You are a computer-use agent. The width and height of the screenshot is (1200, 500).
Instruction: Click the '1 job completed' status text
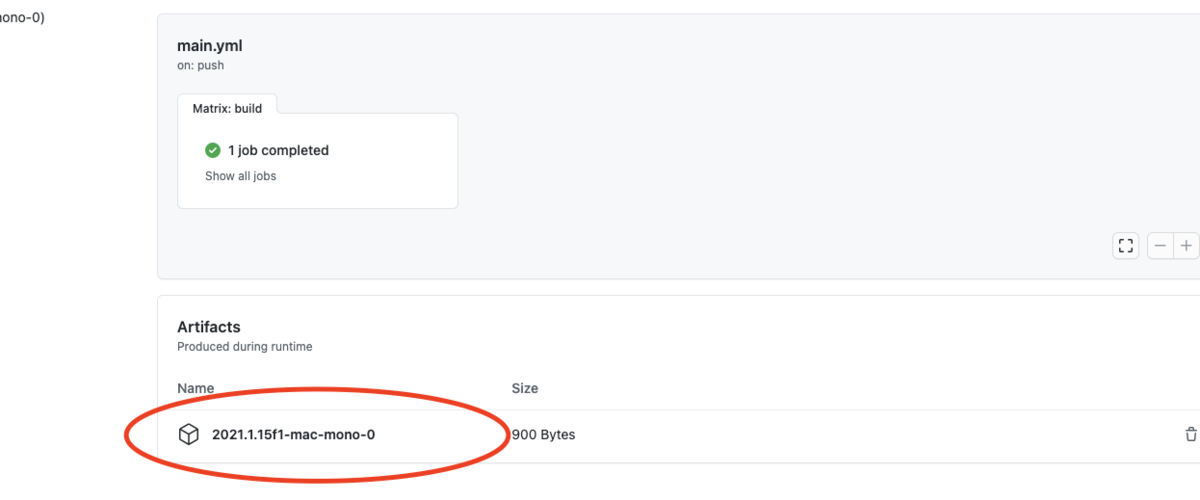pyautogui.click(x=278, y=150)
